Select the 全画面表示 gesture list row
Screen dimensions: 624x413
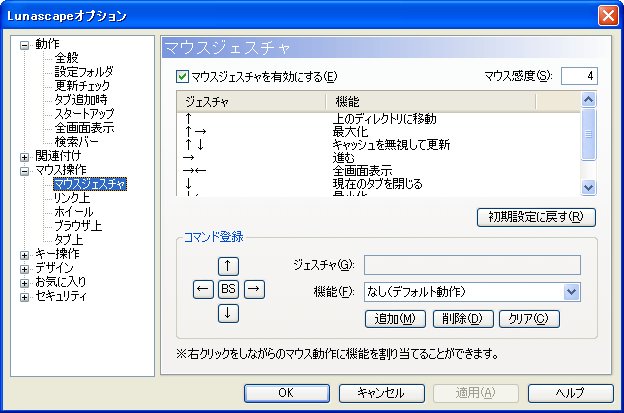point(378,171)
